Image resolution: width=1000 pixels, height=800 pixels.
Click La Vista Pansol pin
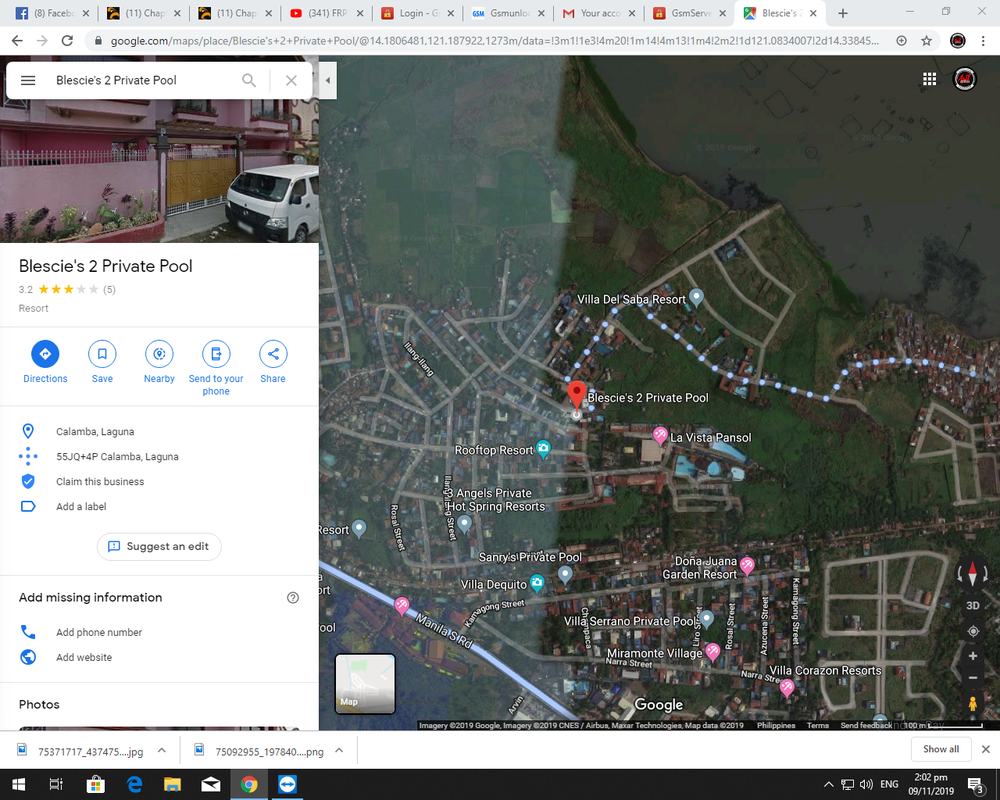point(660,436)
